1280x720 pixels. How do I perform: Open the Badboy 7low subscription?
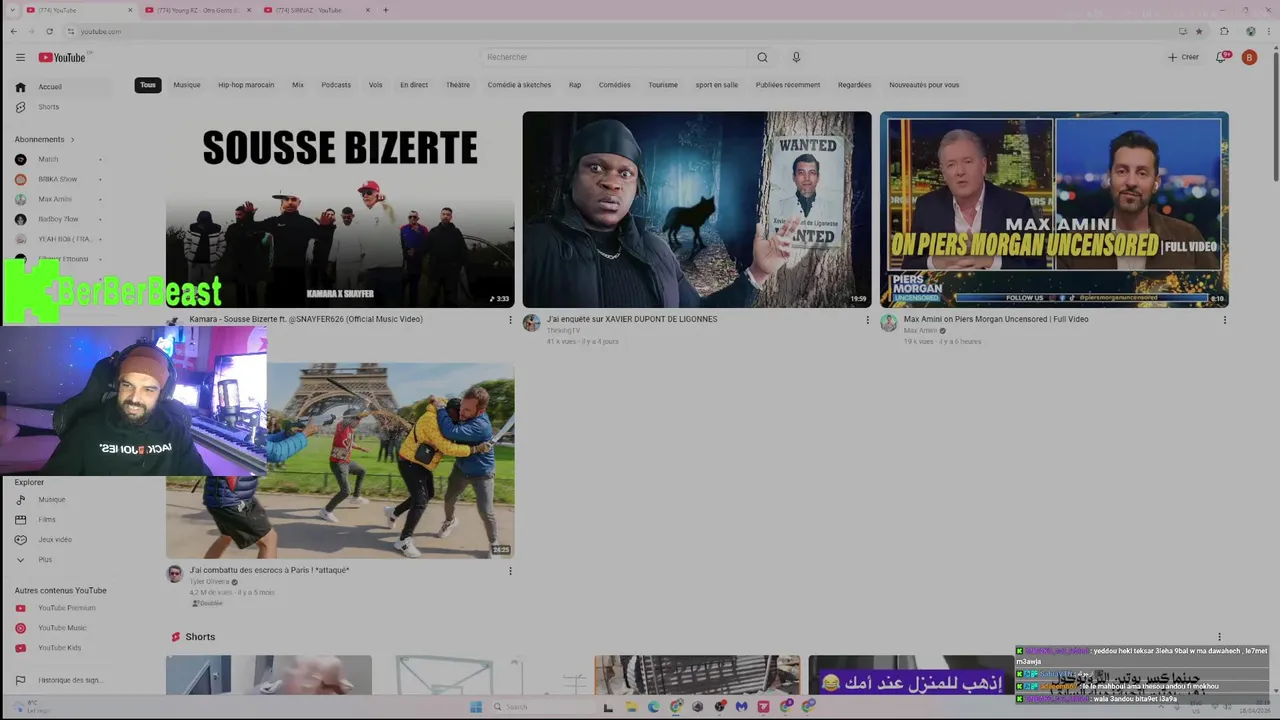(x=60, y=219)
